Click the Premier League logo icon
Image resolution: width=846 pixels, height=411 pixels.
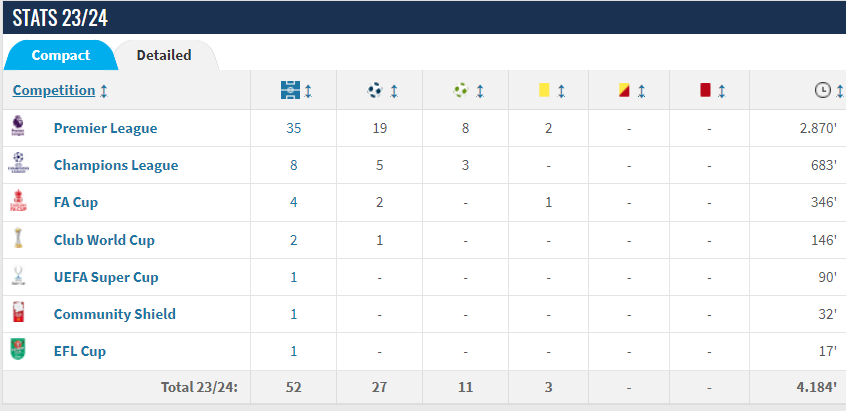pyautogui.click(x=18, y=127)
